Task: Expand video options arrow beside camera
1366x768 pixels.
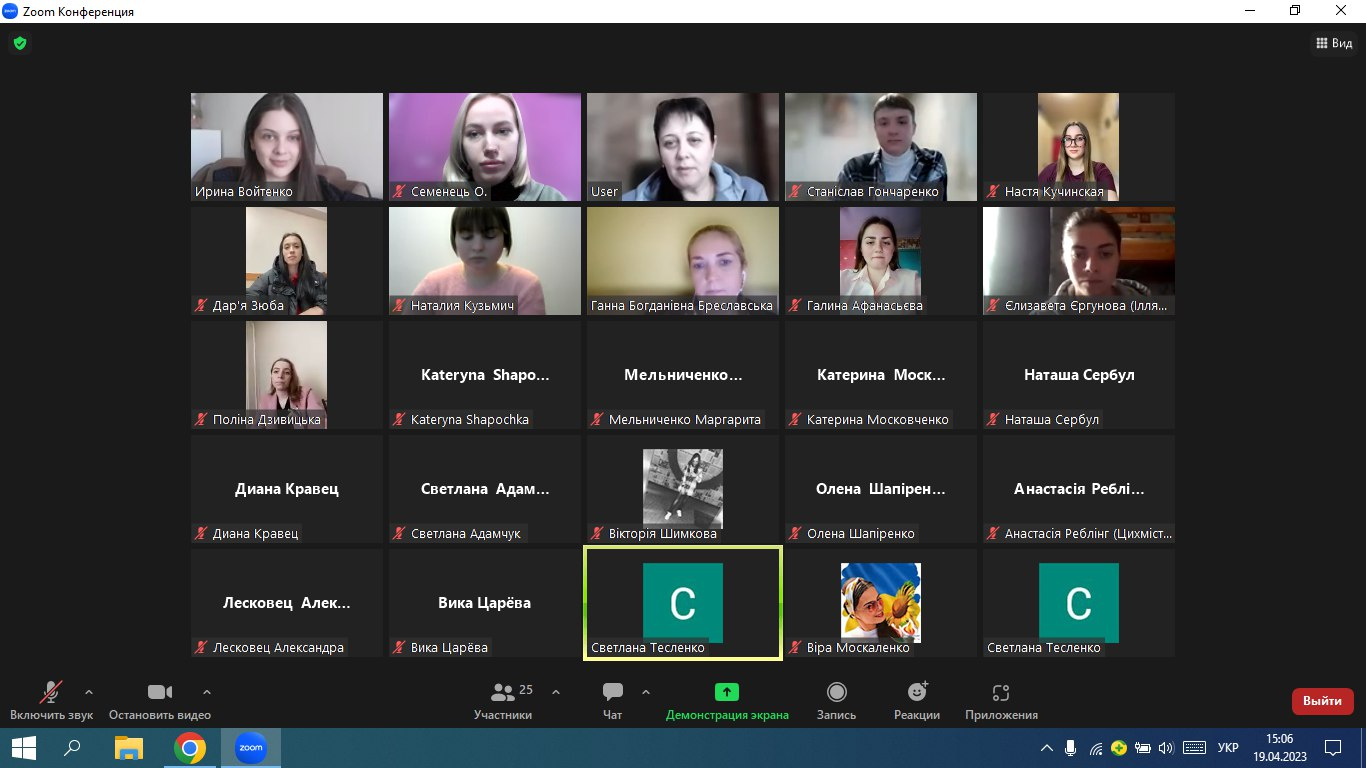Action: pyautogui.click(x=207, y=691)
